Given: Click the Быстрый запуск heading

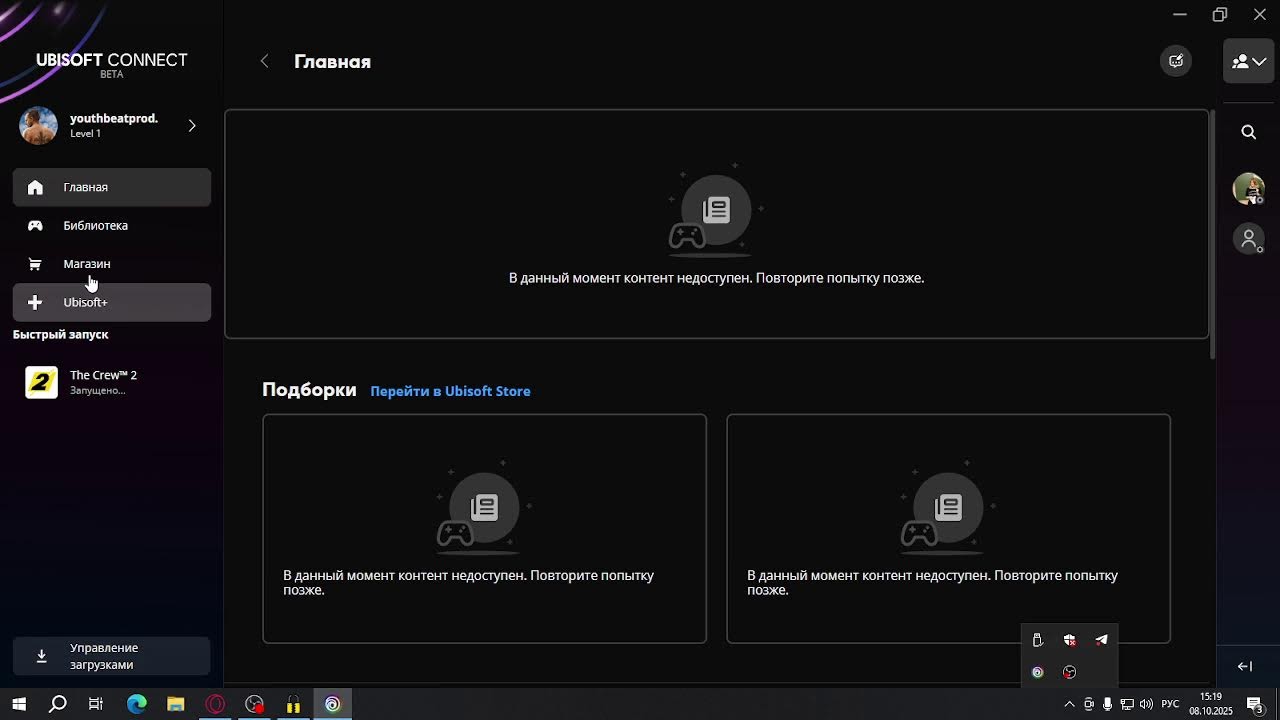Looking at the screenshot, I should pos(61,334).
